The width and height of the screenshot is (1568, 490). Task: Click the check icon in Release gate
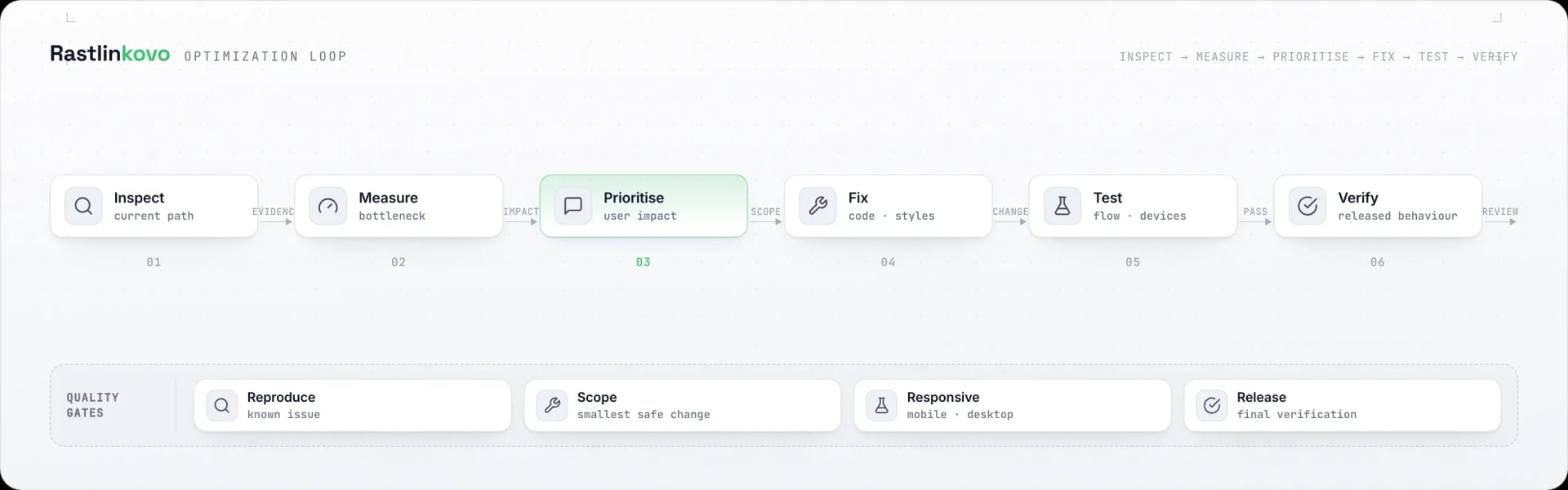[x=1212, y=405]
